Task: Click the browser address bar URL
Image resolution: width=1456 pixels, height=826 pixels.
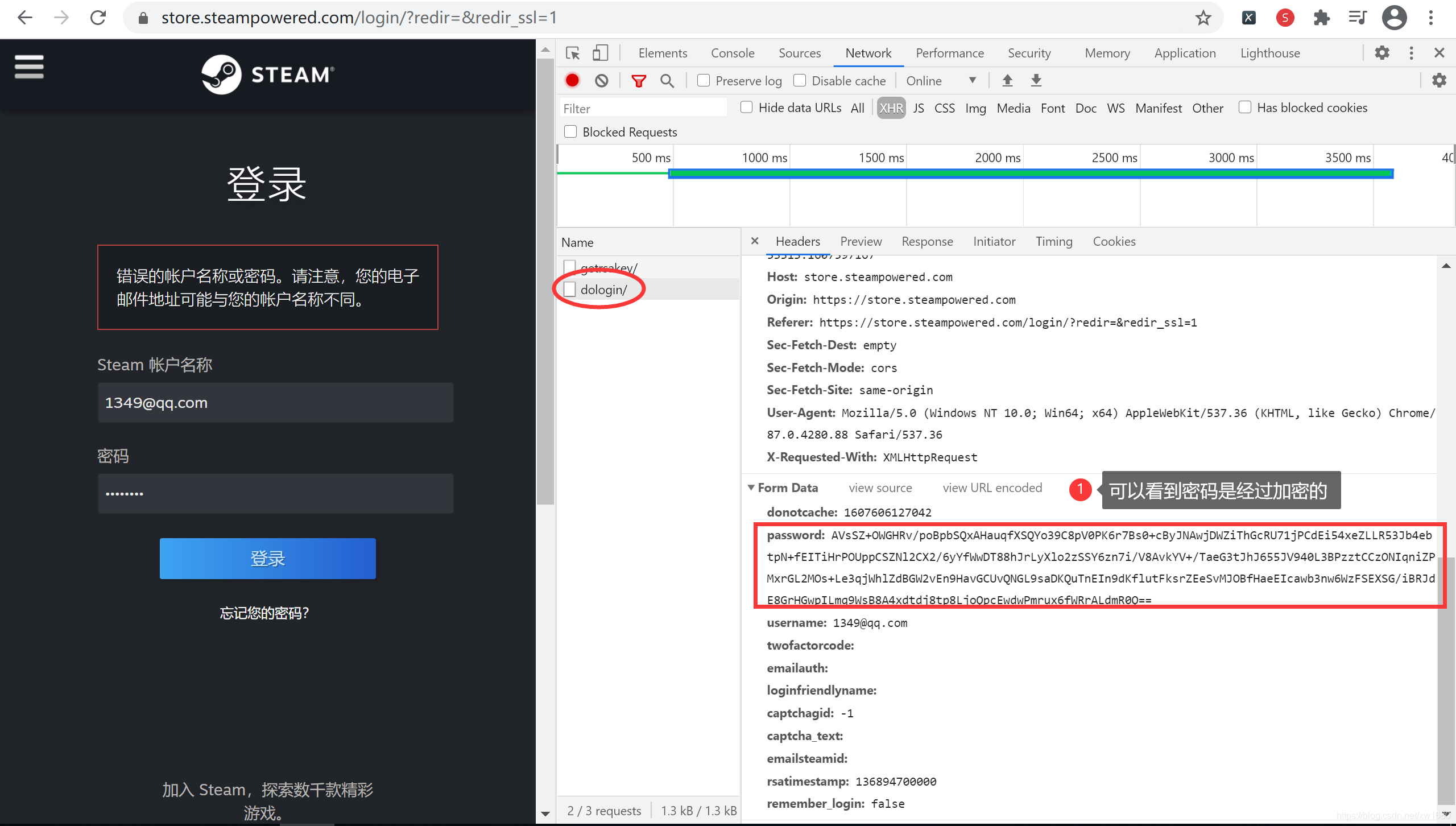Action: (358, 18)
